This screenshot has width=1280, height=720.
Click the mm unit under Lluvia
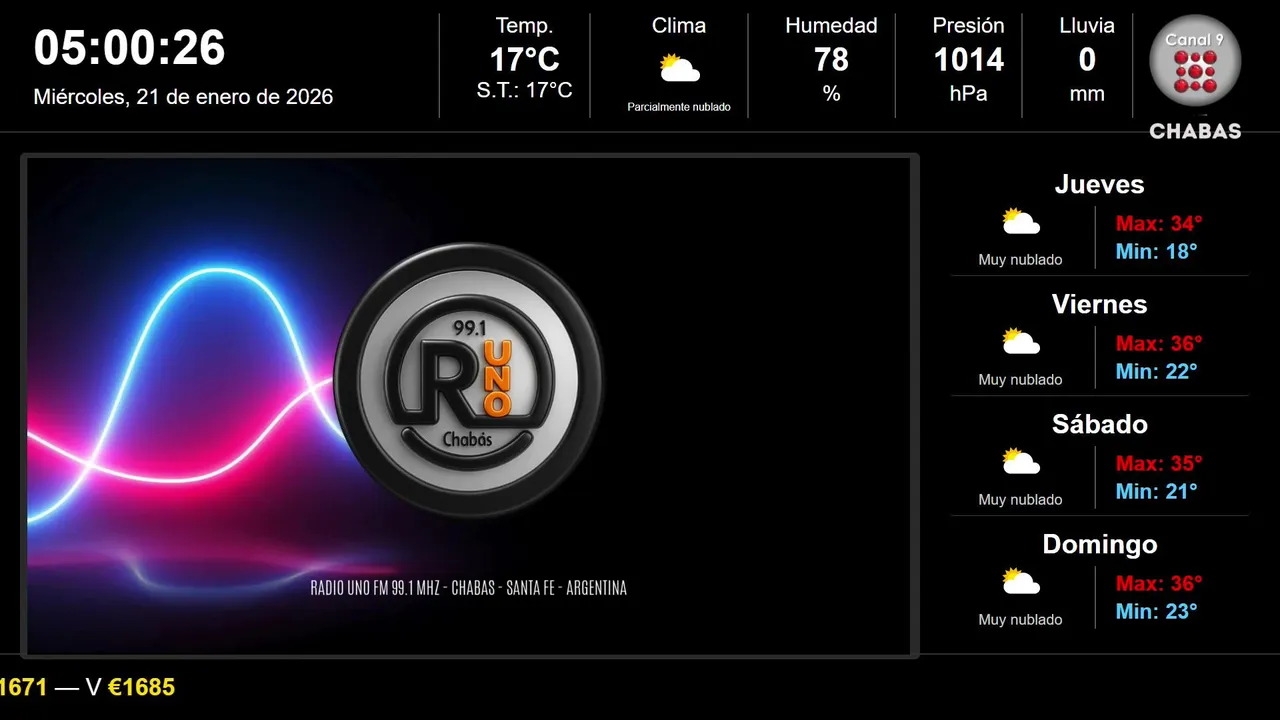pyautogui.click(x=1087, y=94)
